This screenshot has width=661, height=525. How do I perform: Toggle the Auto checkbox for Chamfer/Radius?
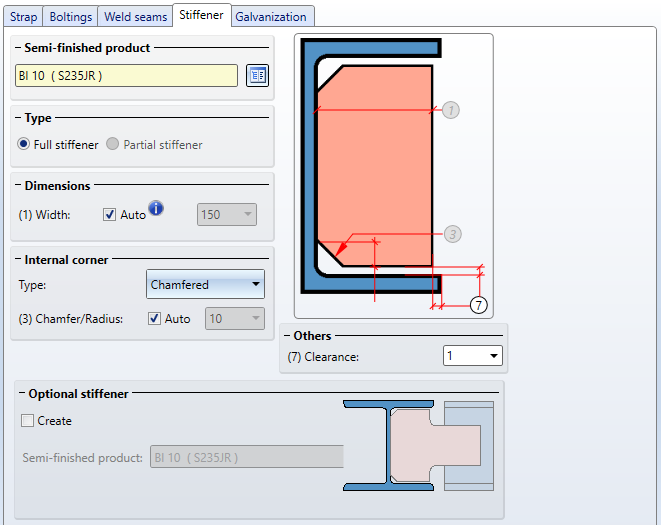[x=154, y=318]
